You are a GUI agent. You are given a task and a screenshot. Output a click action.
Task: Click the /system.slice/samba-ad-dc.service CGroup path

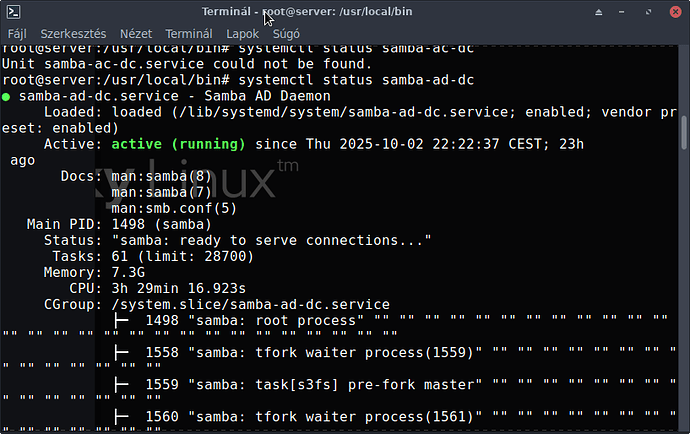[250, 304]
